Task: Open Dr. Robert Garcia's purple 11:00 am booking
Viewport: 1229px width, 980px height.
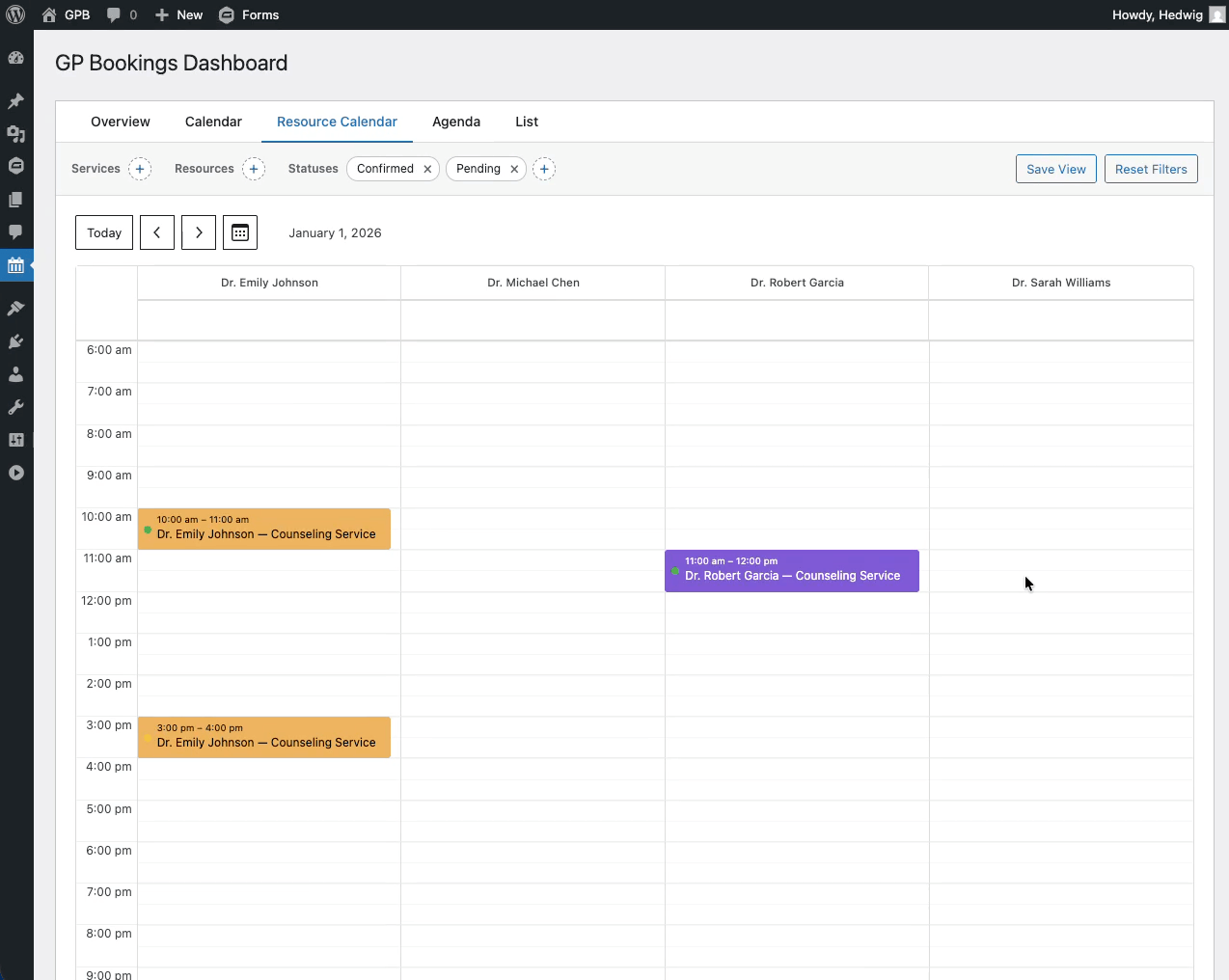Action: [x=791, y=570]
